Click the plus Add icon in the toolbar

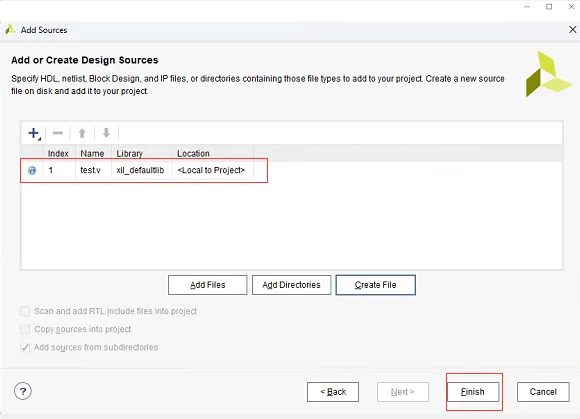click(x=34, y=133)
